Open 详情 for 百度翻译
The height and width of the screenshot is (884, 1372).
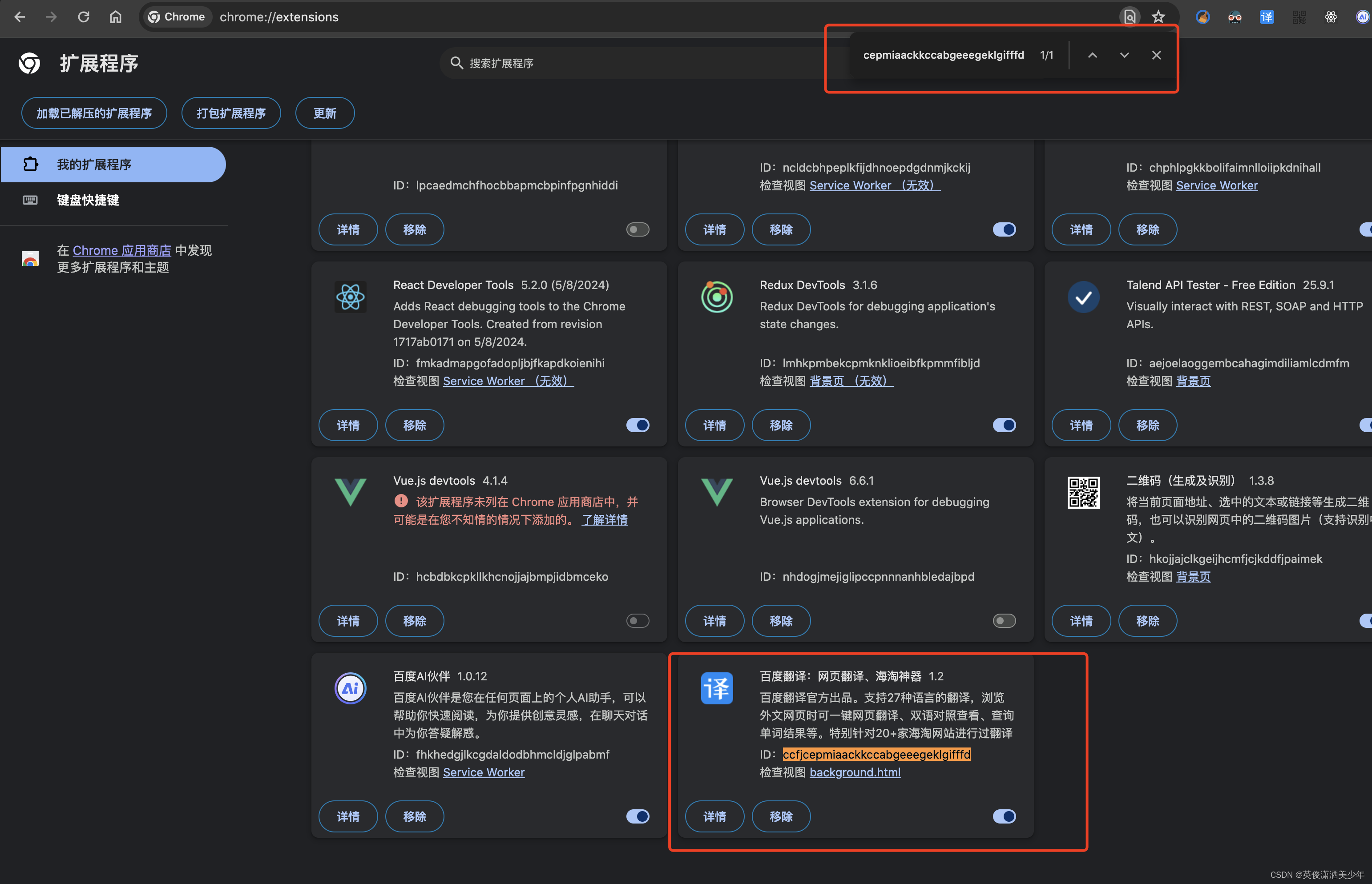coord(714,816)
